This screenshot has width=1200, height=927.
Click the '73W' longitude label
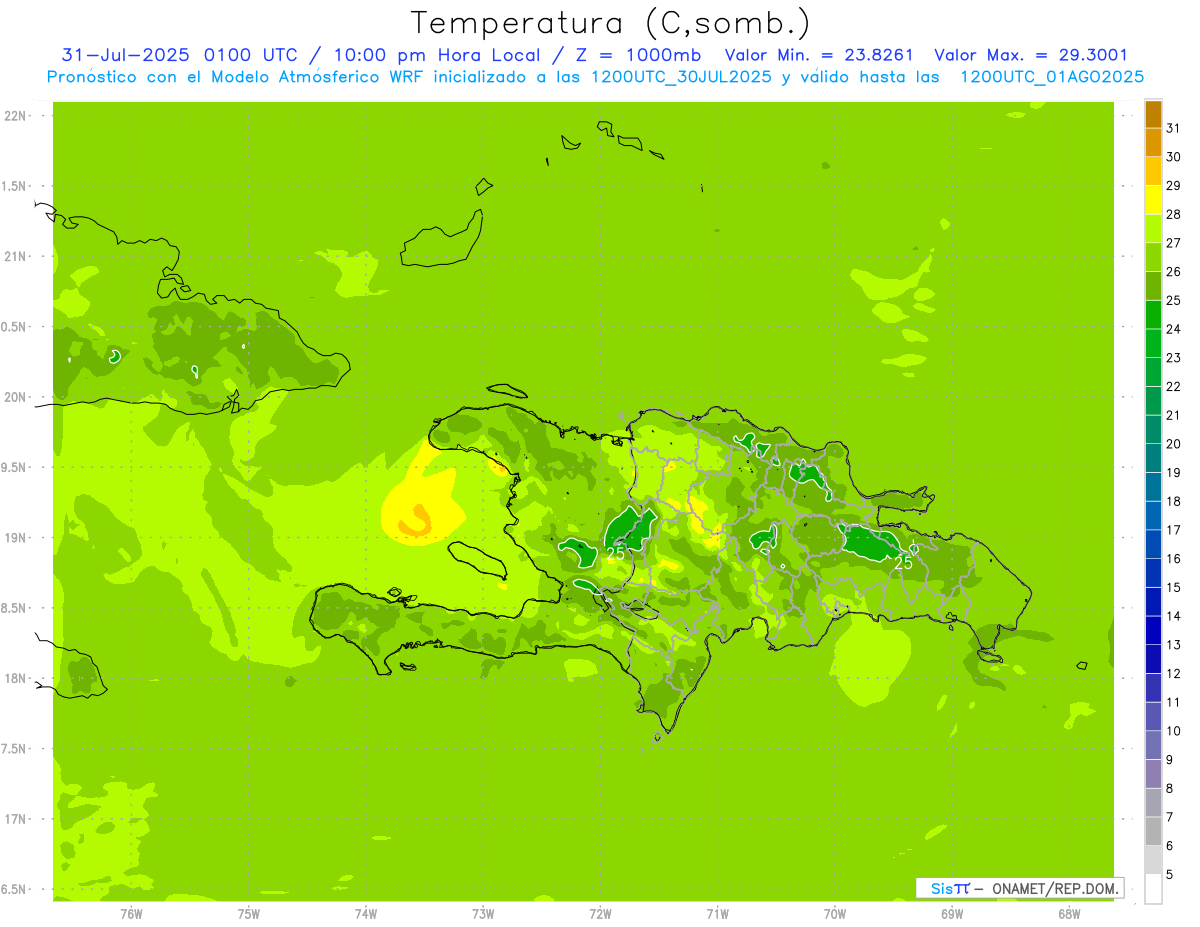[483, 914]
